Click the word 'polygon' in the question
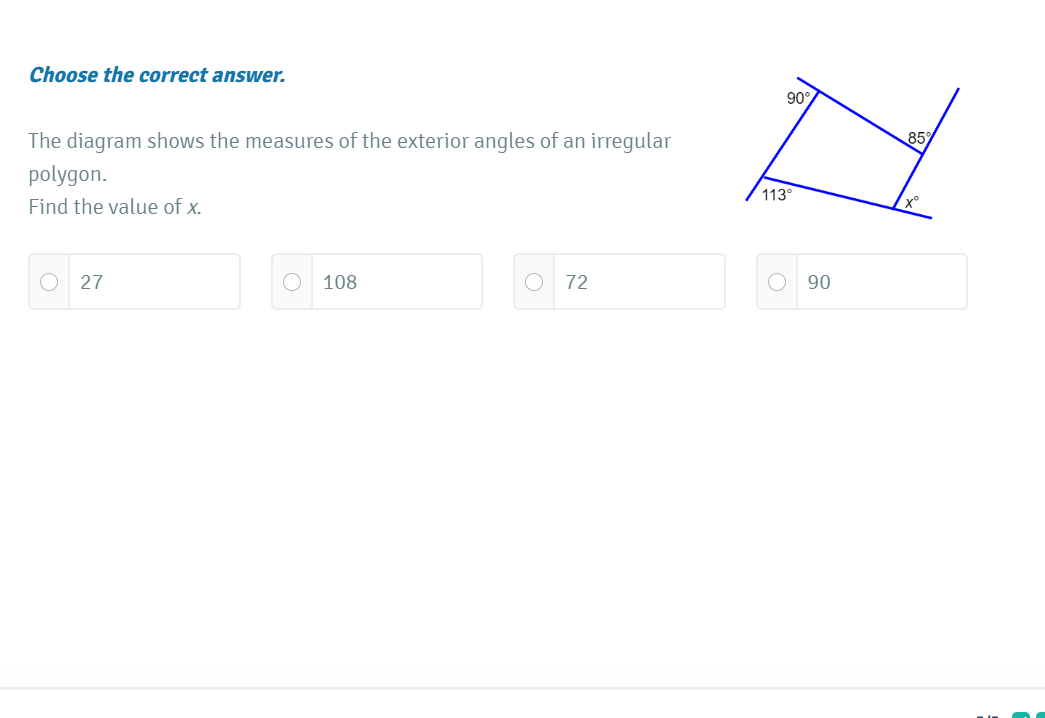The width and height of the screenshot is (1045, 718). coord(64,174)
